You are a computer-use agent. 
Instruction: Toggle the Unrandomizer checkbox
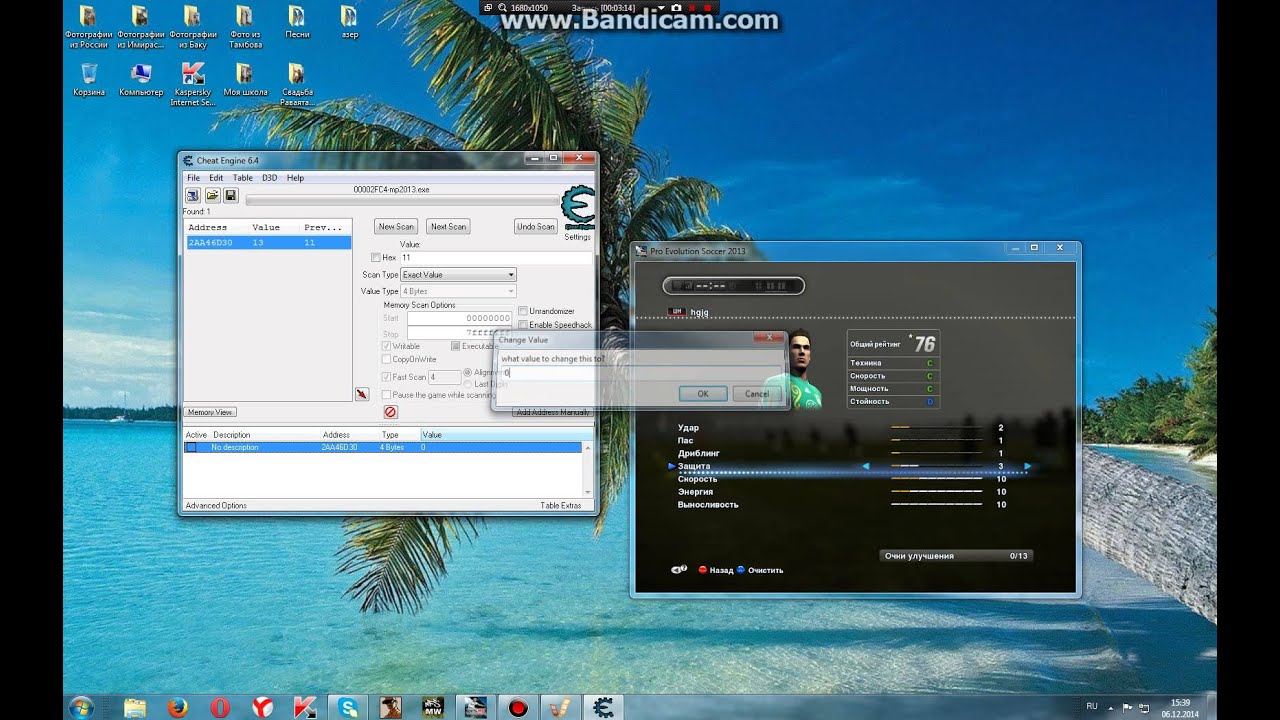(x=523, y=311)
